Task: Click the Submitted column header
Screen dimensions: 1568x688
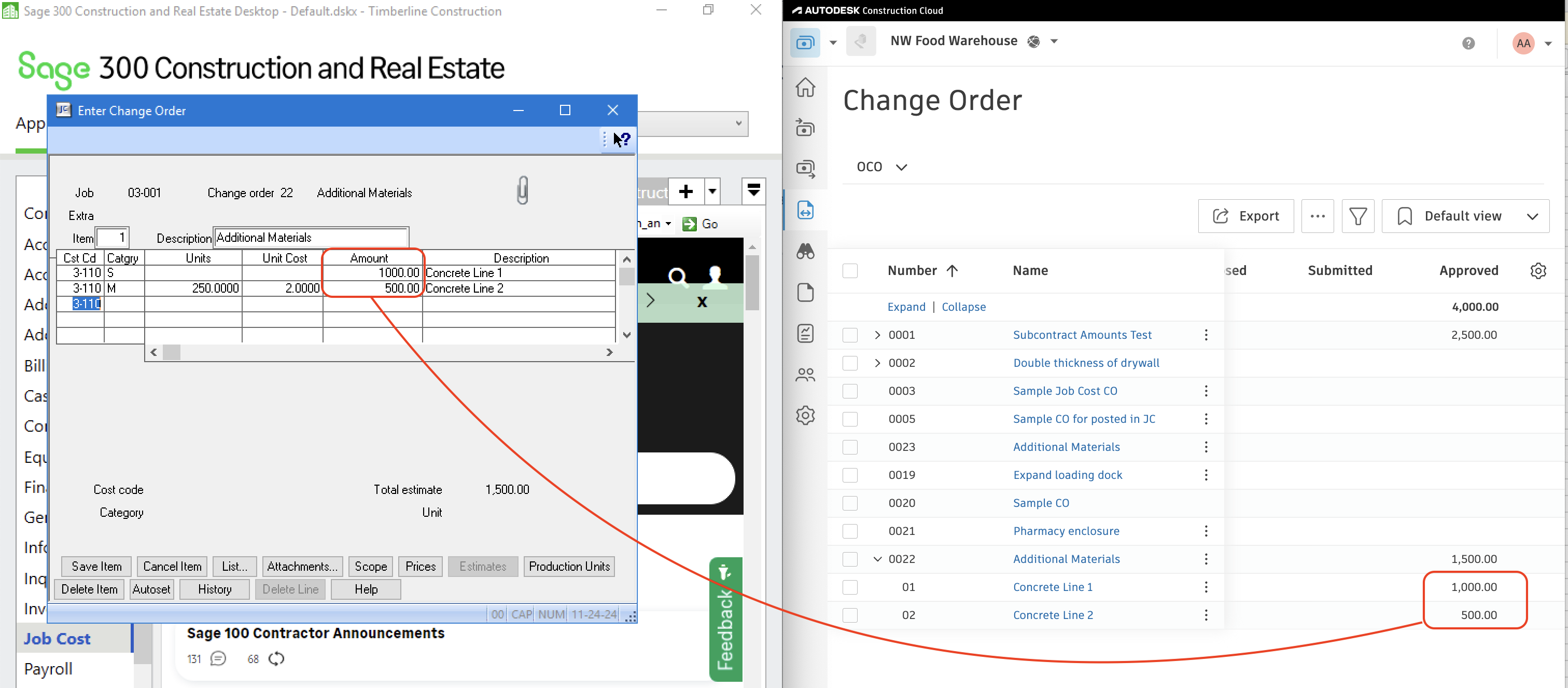Action: coord(1340,271)
